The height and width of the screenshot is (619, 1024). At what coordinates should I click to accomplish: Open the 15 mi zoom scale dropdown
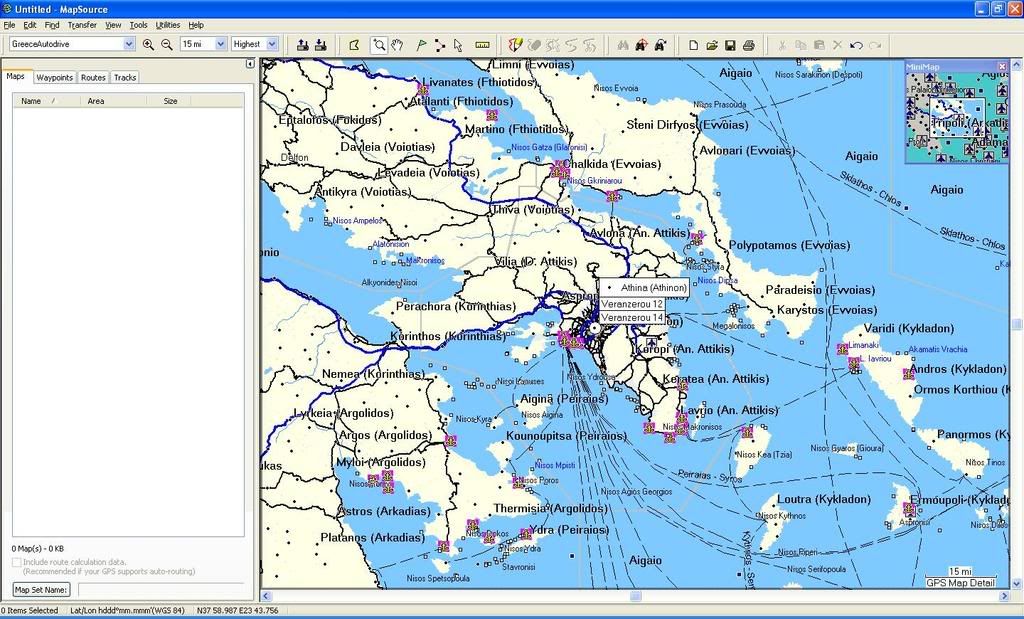(x=220, y=44)
